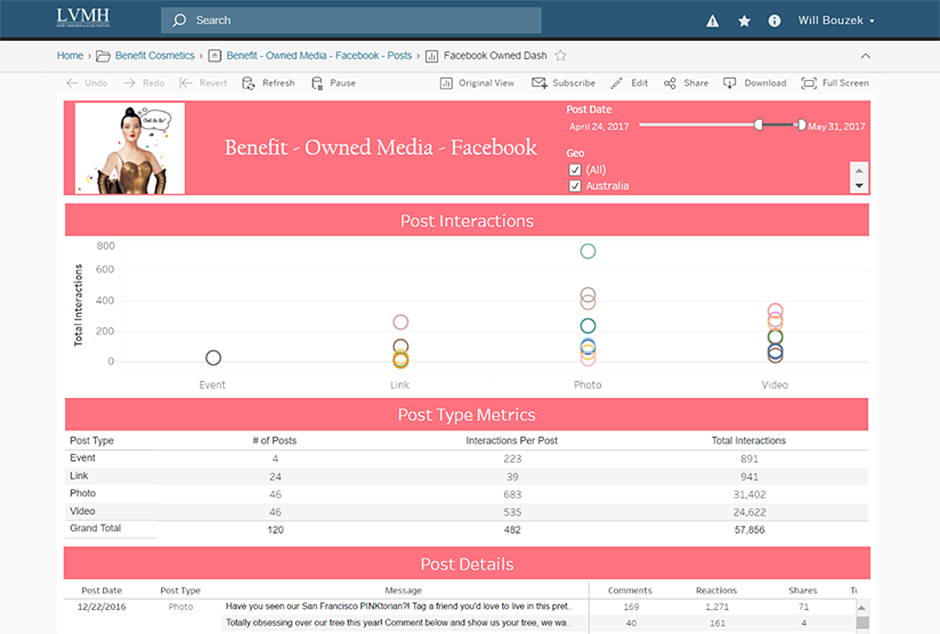Click the Benefit mascot thumbnail image
The height and width of the screenshot is (634, 940).
130,148
